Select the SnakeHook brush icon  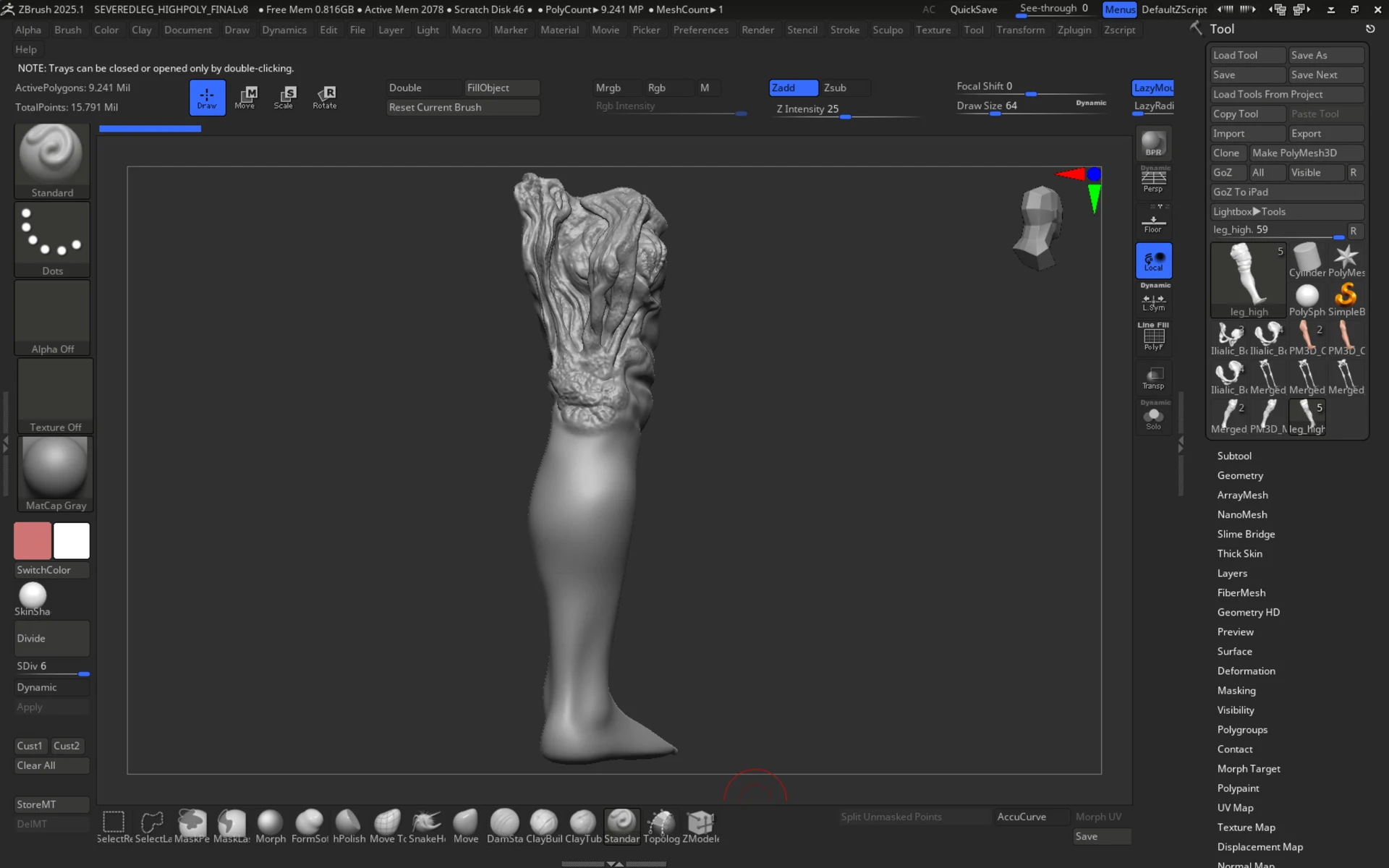pyautogui.click(x=427, y=826)
